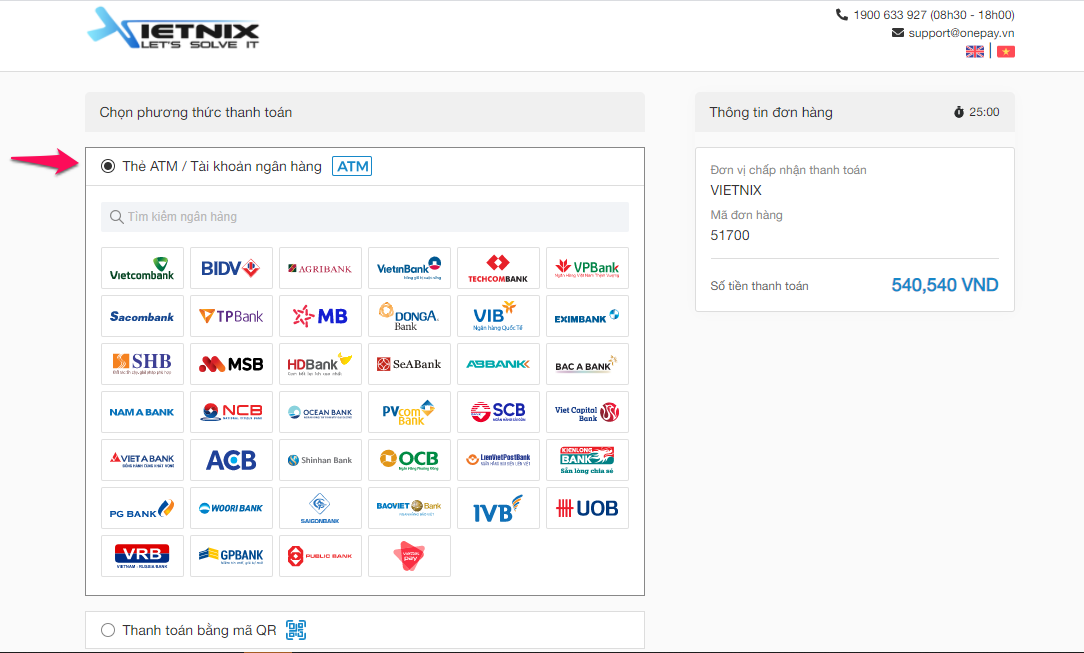
Task: Choose the VRB bank logo
Action: (x=142, y=556)
